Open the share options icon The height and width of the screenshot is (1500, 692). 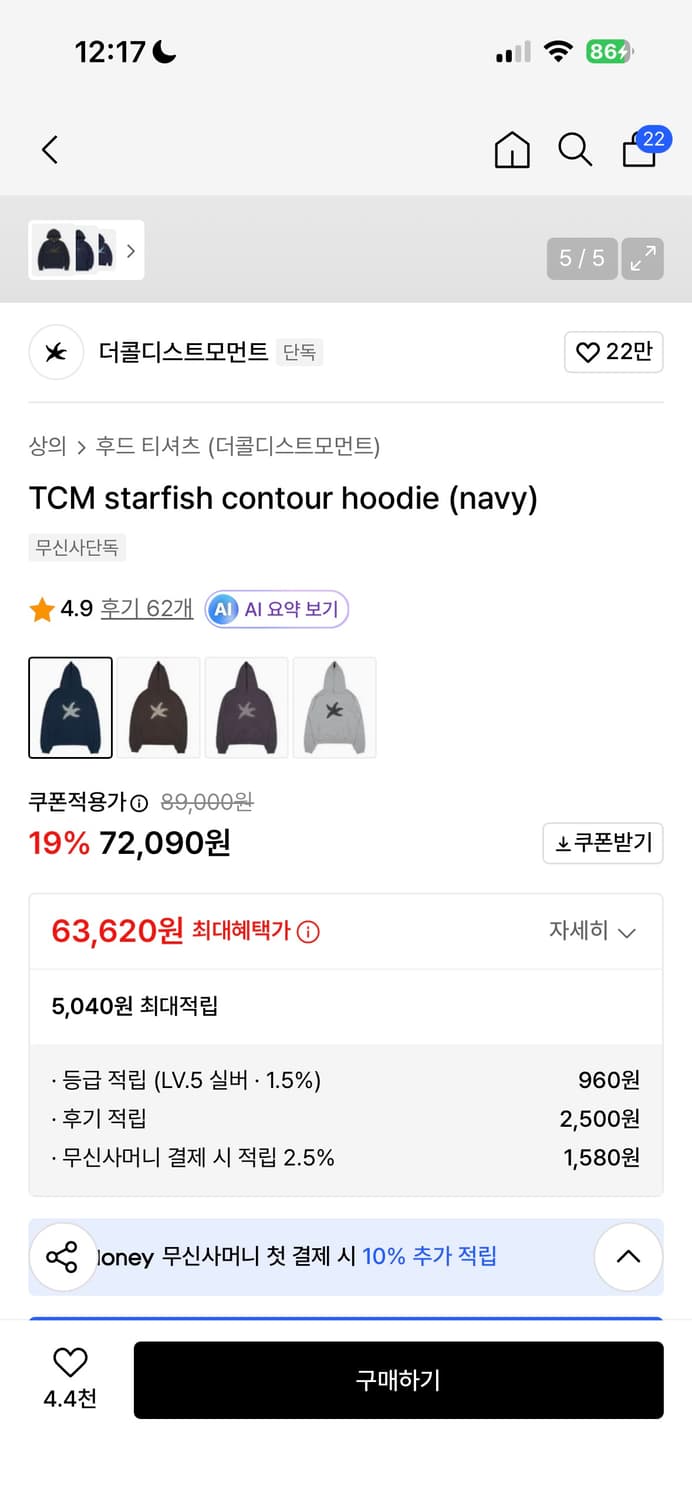pyautogui.click(x=63, y=1257)
